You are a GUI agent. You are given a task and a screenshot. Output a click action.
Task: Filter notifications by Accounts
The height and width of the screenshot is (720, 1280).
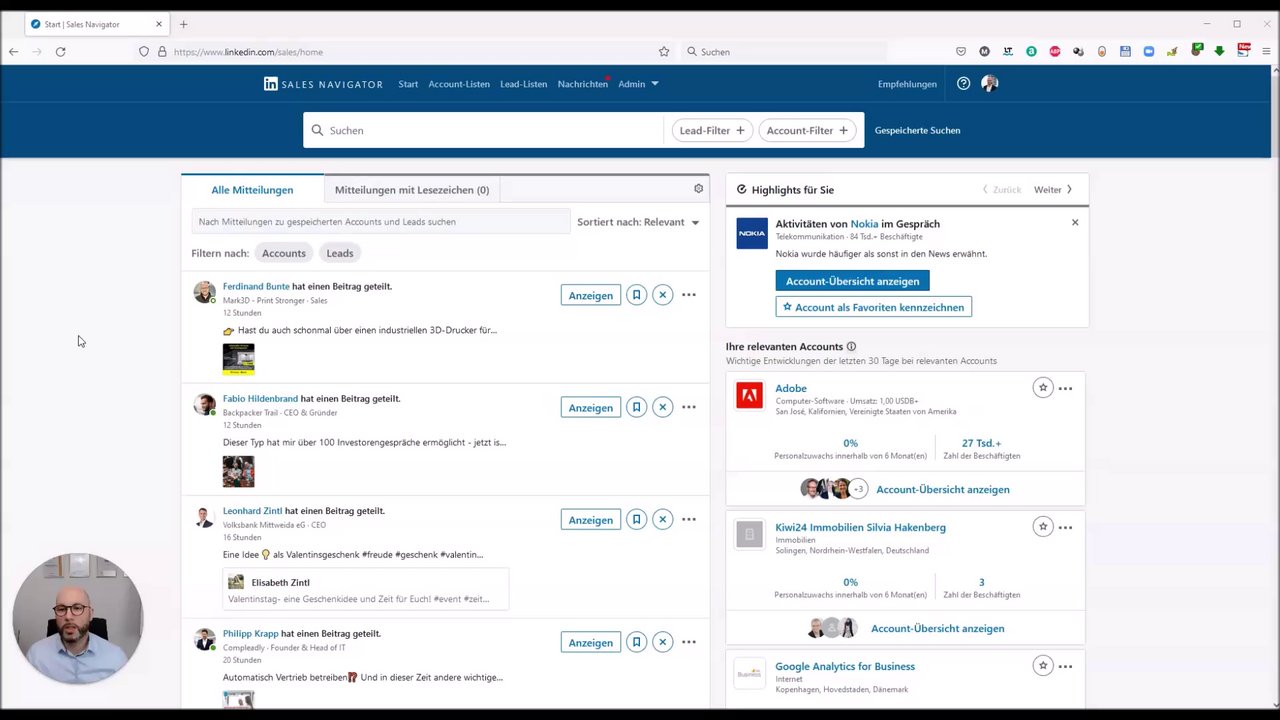284,253
